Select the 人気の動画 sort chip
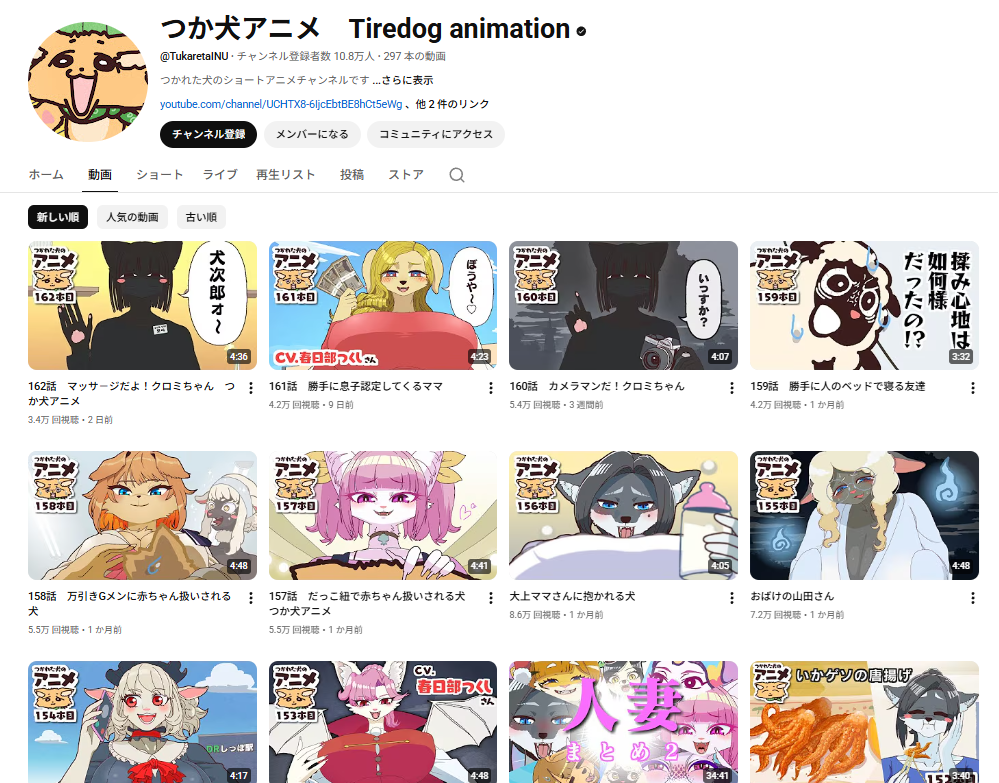 [x=133, y=217]
